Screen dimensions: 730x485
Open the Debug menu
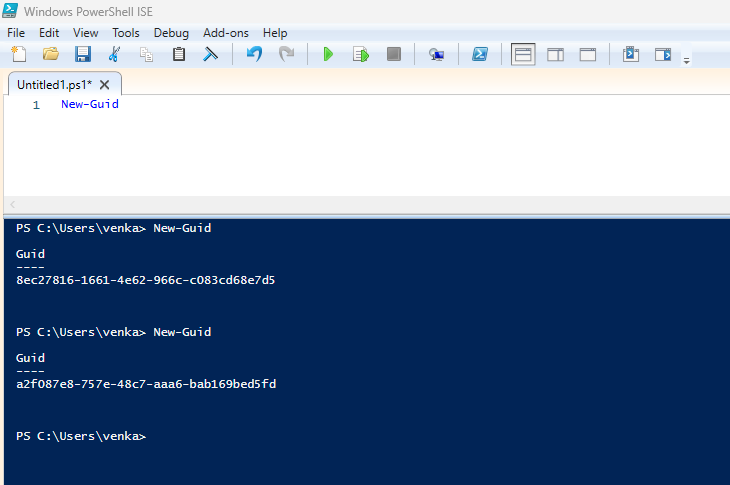[x=171, y=33]
